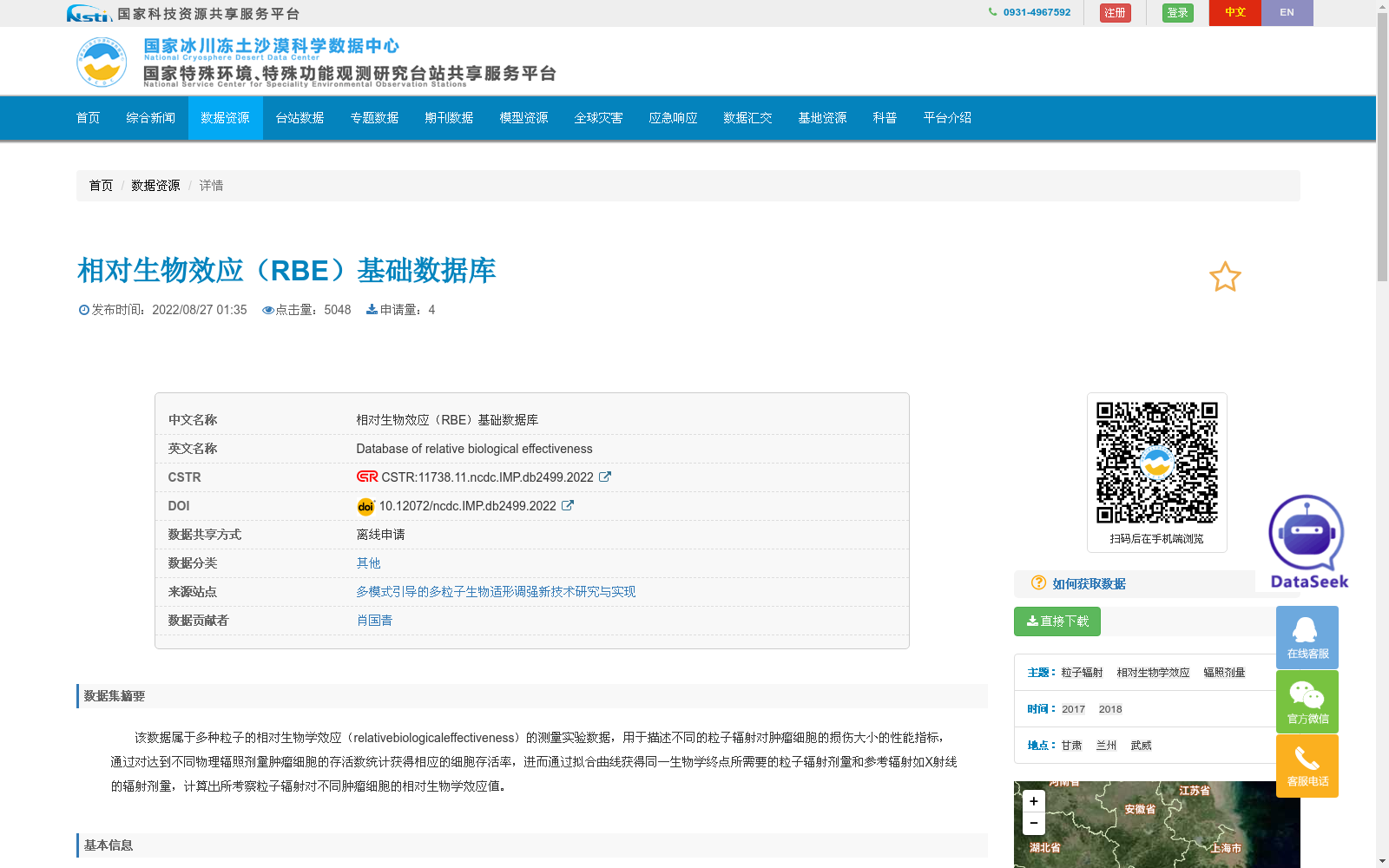Click the favorite star icon
The image size is (1389, 868).
point(1225,277)
